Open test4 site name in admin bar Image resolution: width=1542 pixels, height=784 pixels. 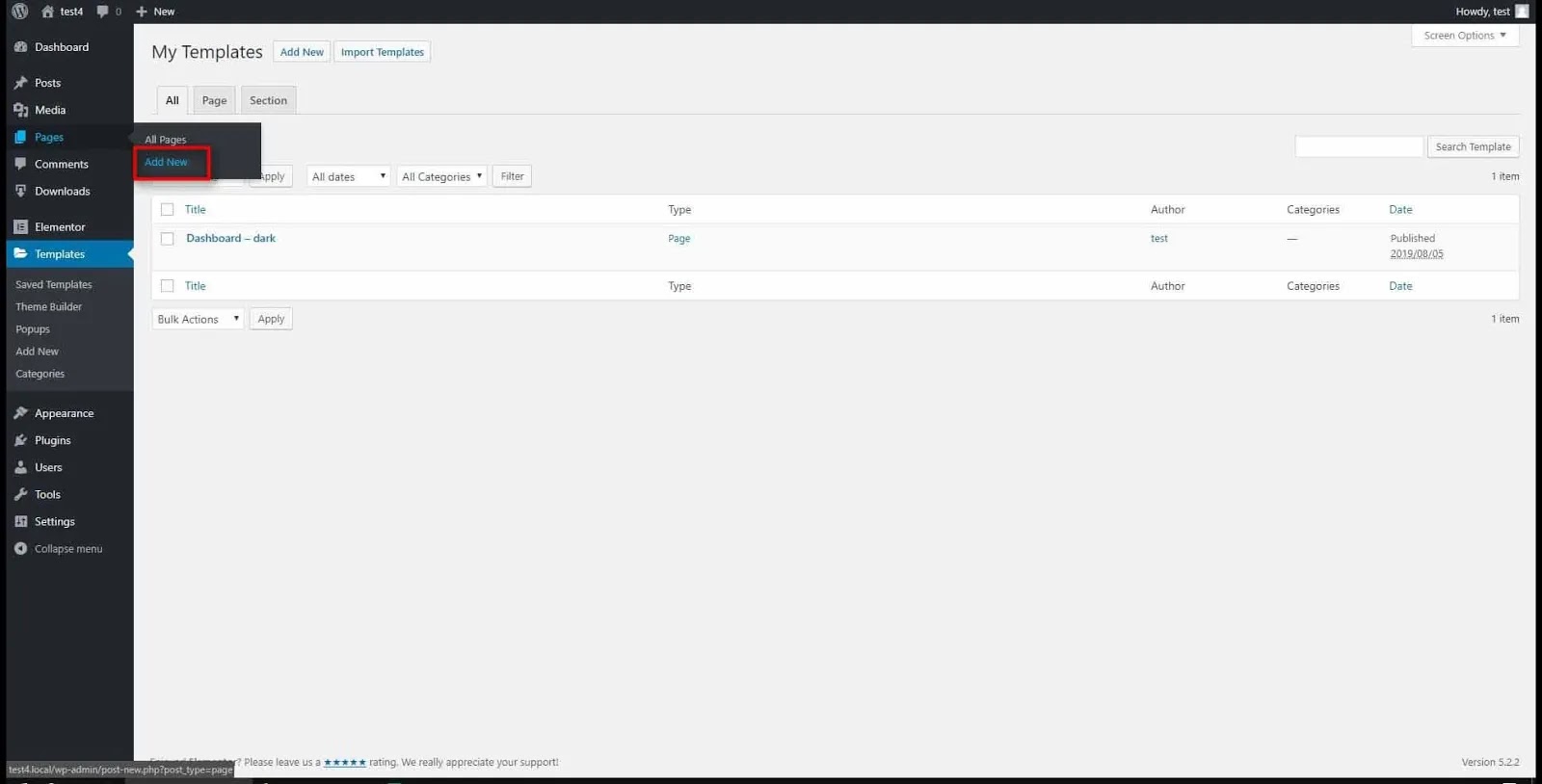71,12
